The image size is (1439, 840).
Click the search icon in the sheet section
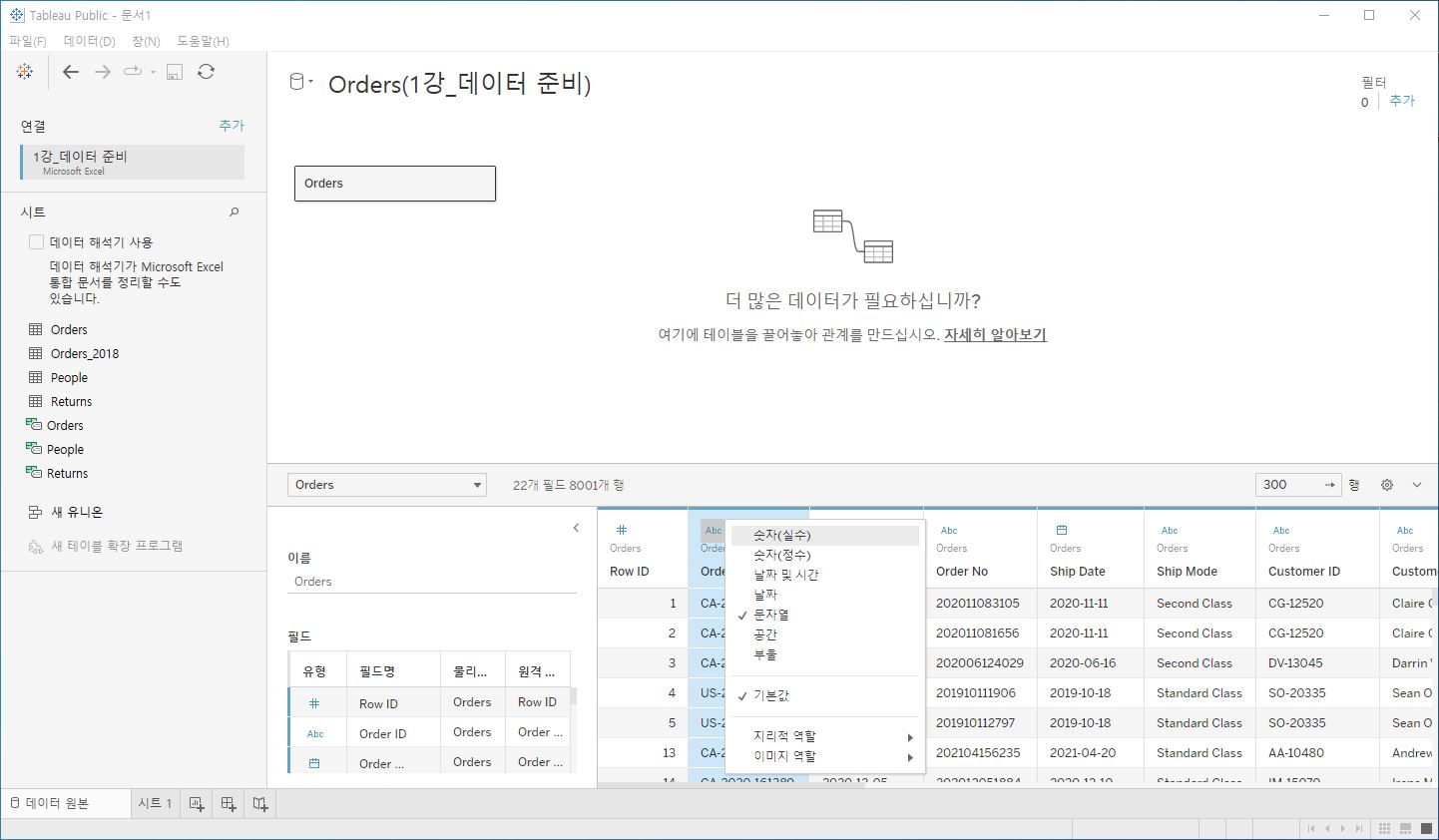[235, 211]
